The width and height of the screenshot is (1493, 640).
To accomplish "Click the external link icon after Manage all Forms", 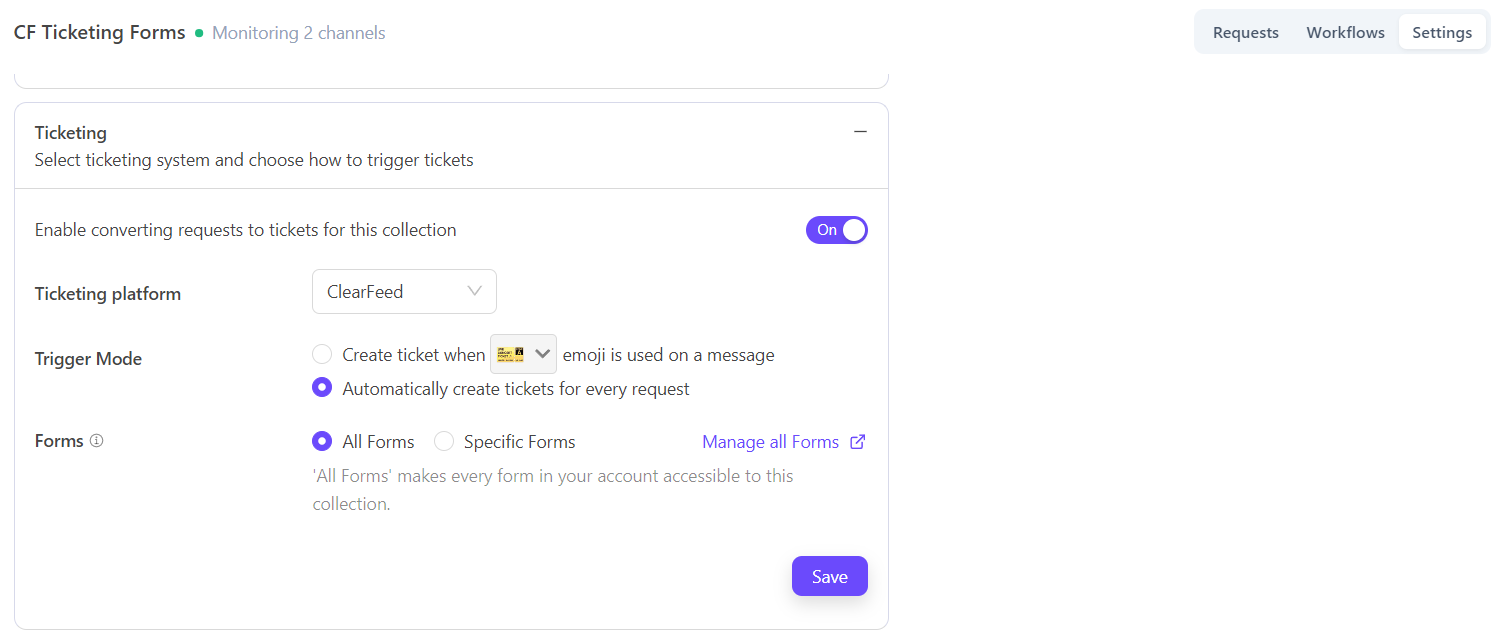I will 857,442.
